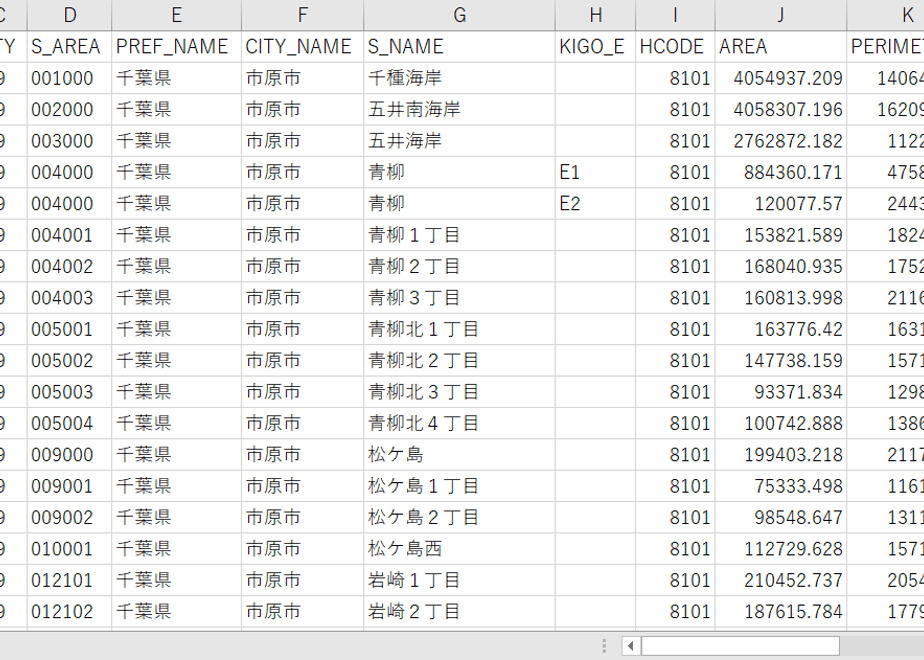Screen dimensions: 924x660
Task: Click the 青柳北４丁目 cell
Action: [460, 423]
